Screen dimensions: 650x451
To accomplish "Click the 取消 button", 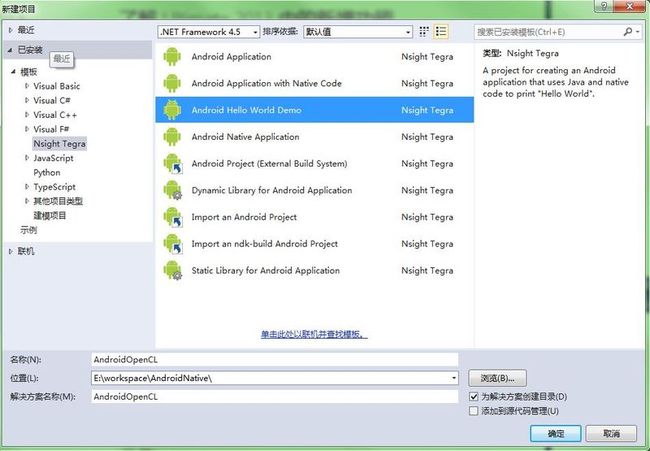I will click(611, 434).
